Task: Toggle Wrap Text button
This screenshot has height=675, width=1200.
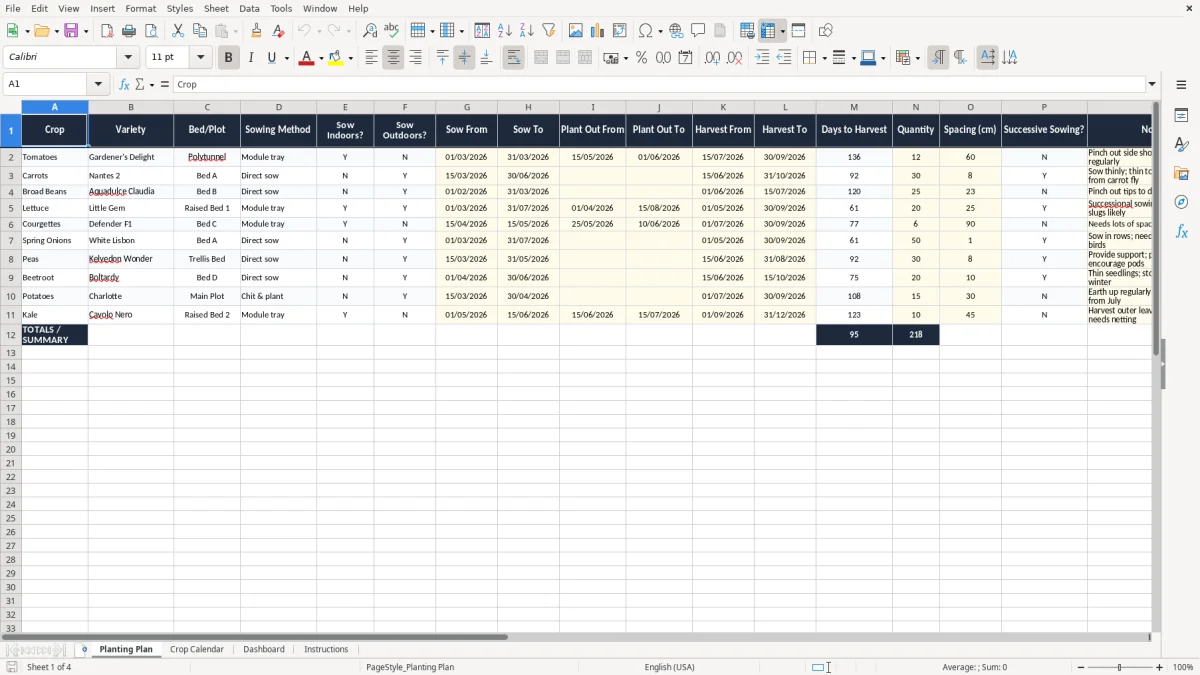Action: (x=513, y=58)
